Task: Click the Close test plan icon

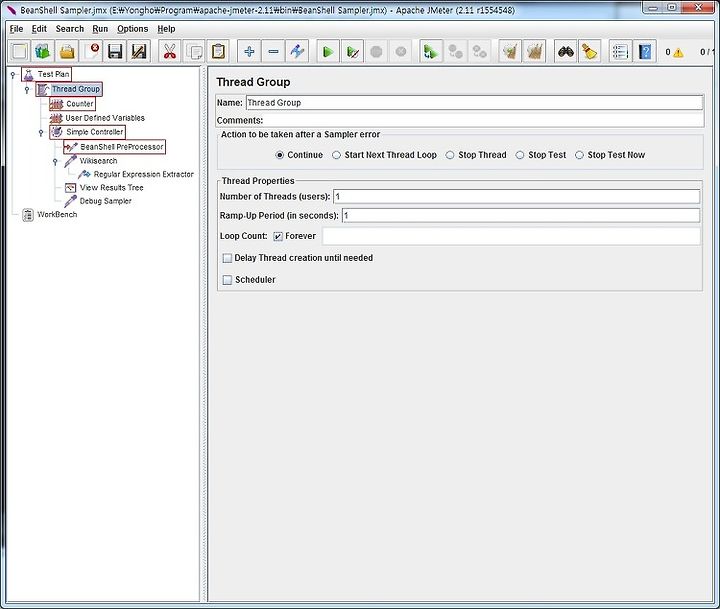Action: click(x=91, y=51)
